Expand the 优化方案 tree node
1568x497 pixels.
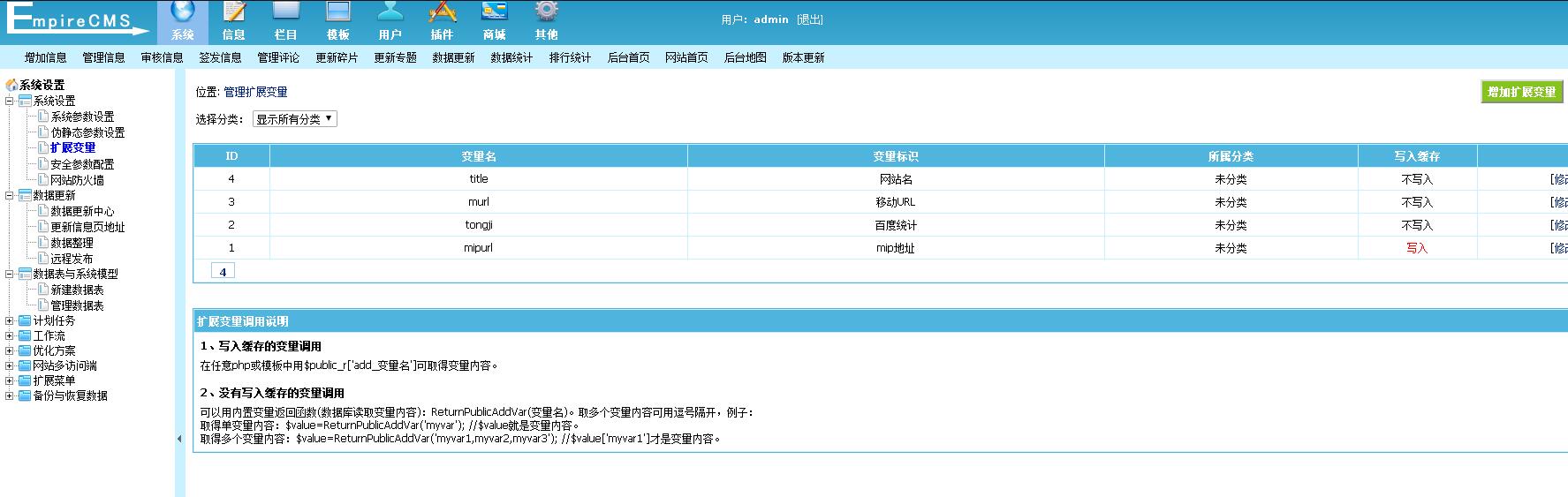pos(10,350)
